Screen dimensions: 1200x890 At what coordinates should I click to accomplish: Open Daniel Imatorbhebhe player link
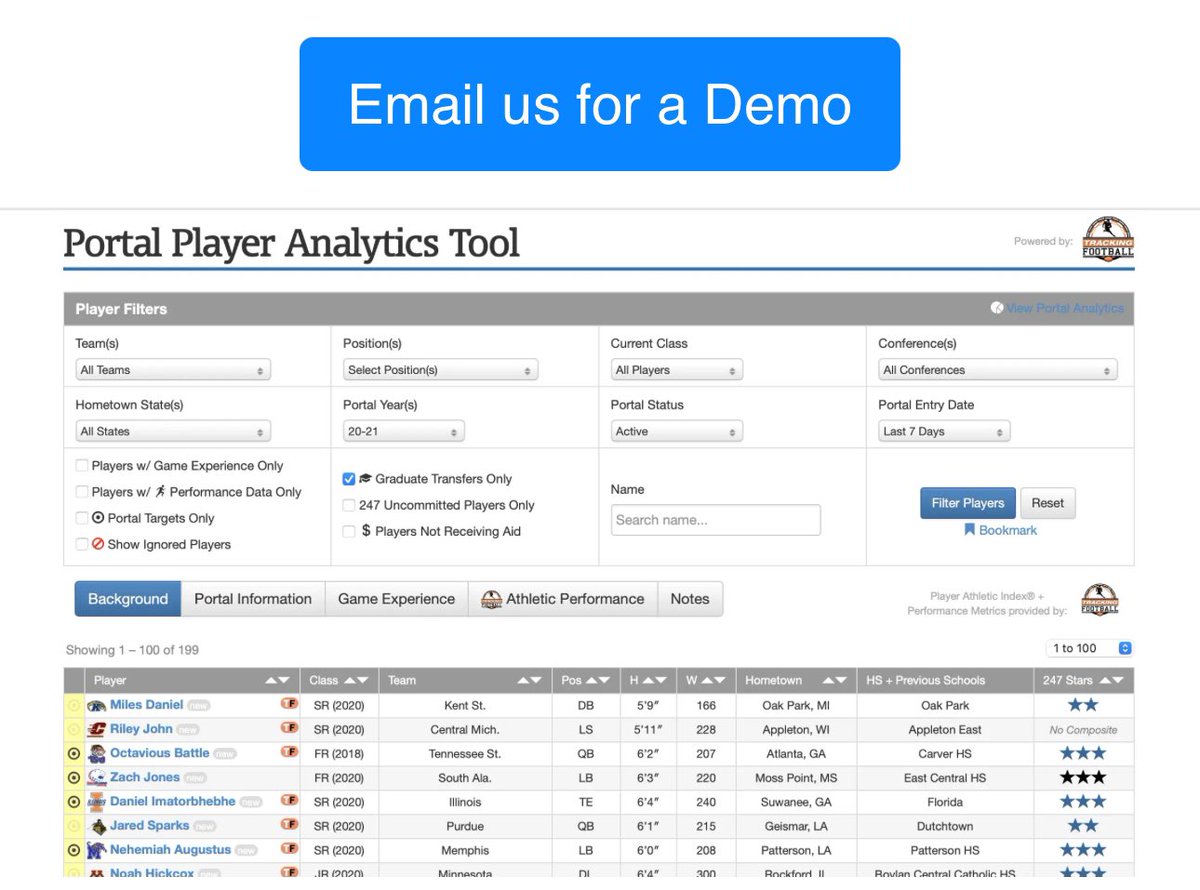point(173,801)
